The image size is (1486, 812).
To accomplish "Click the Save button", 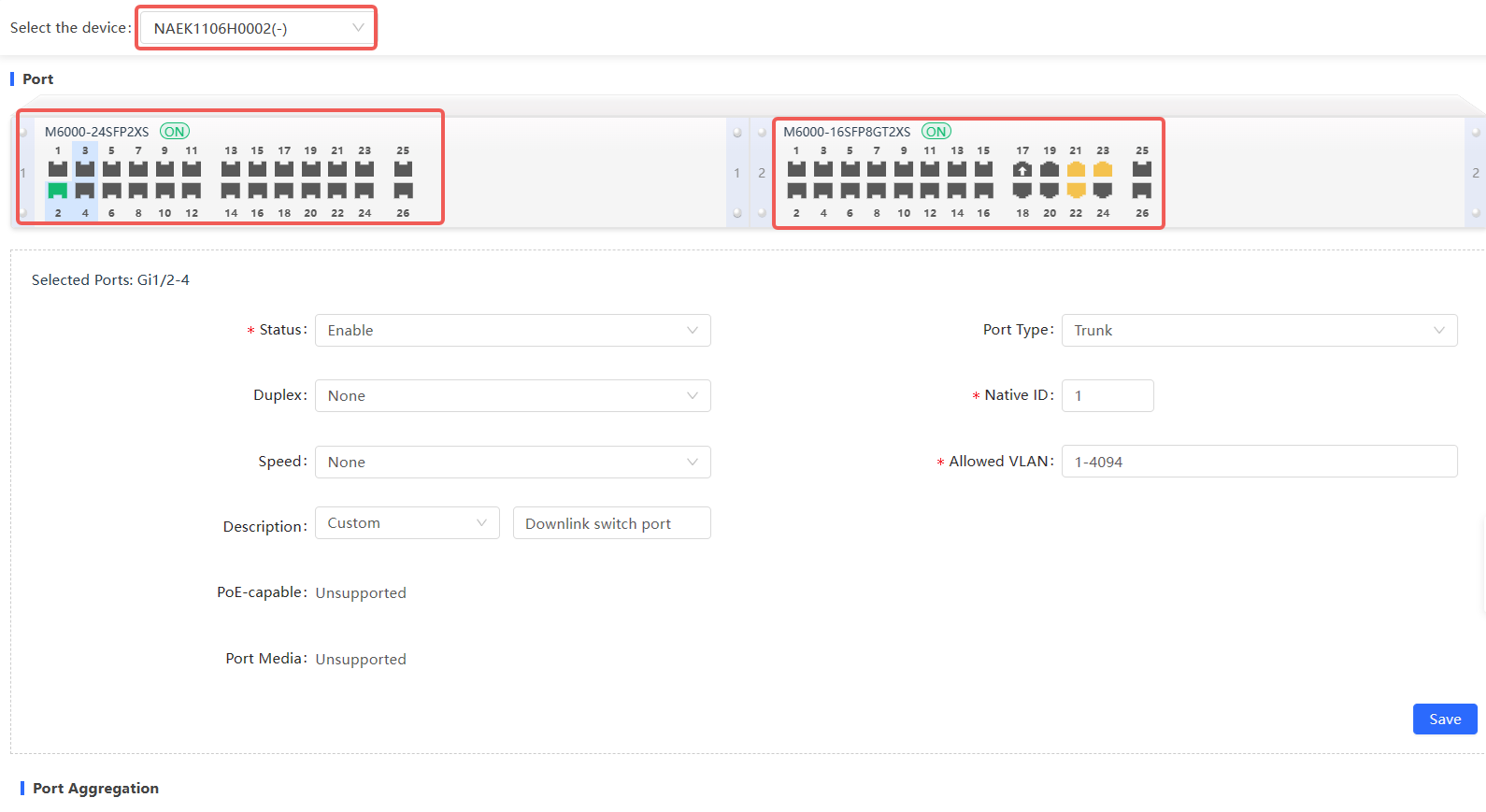I will 1444,719.
